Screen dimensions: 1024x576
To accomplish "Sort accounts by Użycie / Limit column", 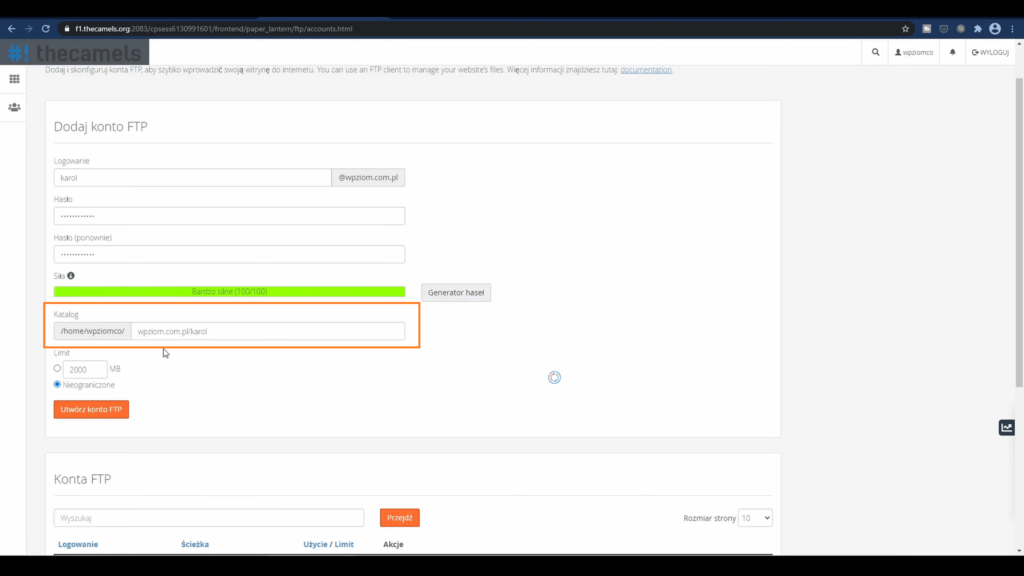I will [x=328, y=545].
